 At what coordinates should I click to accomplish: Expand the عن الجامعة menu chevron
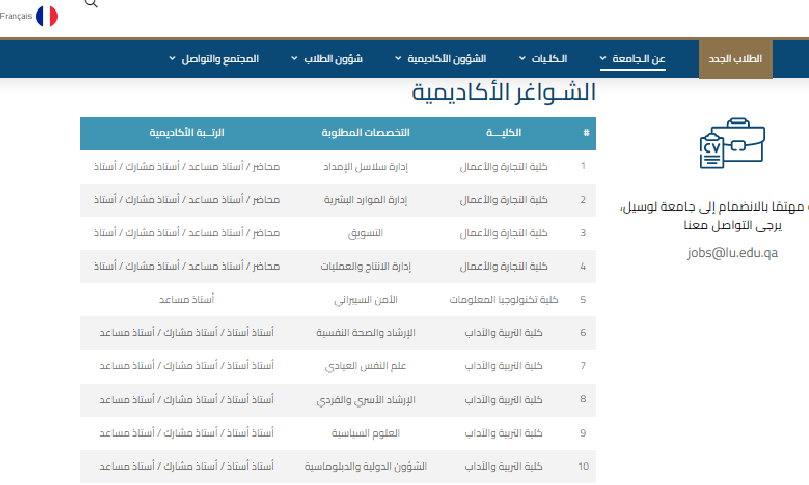click(x=603, y=59)
